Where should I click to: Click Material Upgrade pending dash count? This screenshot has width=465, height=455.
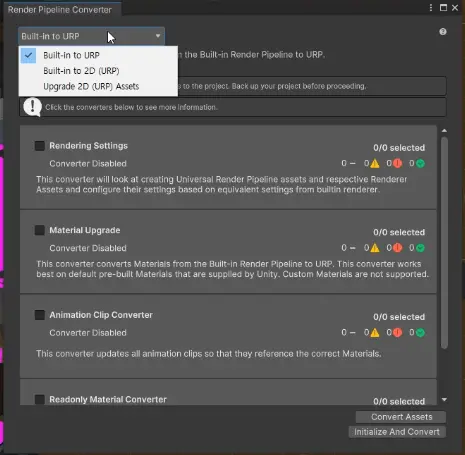tap(348, 248)
